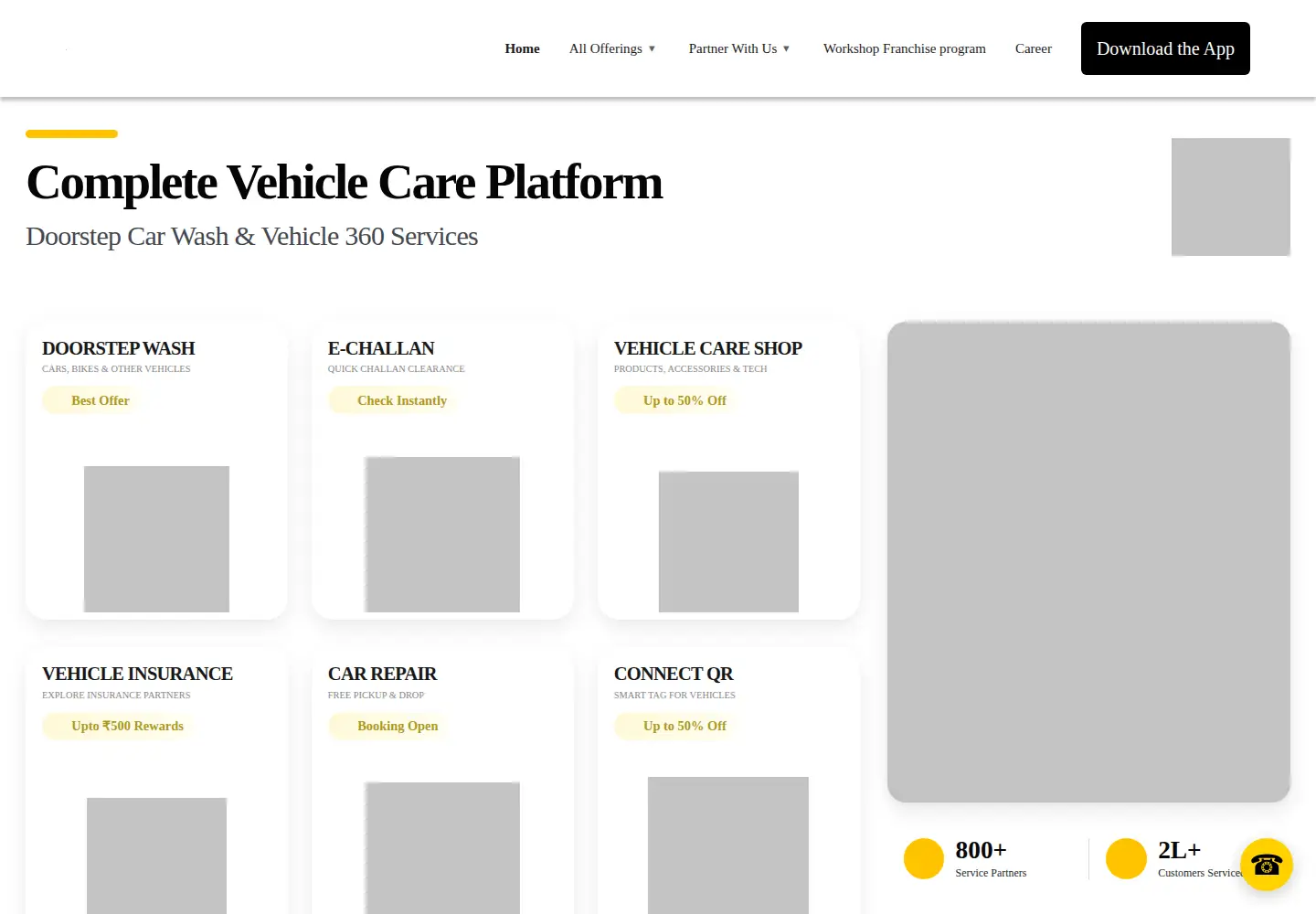Open Workshop Franchise program link

(x=905, y=48)
